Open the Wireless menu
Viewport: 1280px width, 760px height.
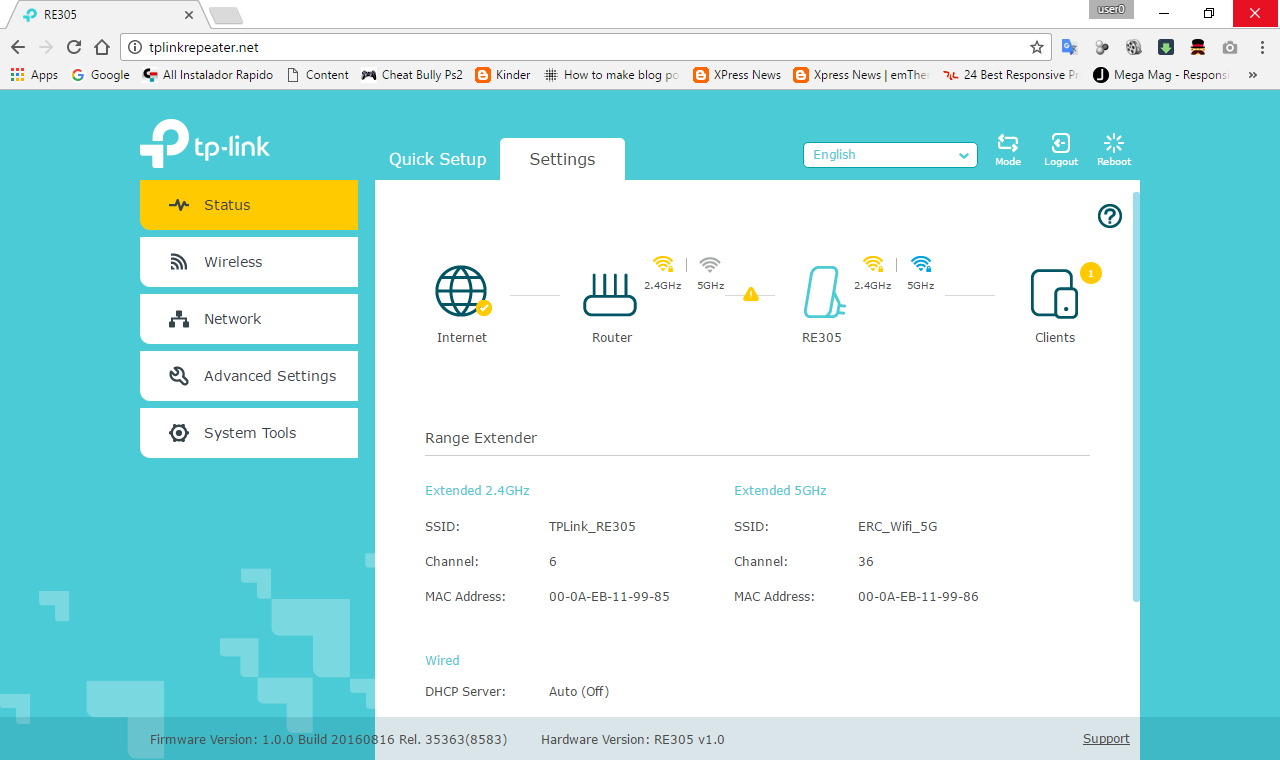pos(249,262)
